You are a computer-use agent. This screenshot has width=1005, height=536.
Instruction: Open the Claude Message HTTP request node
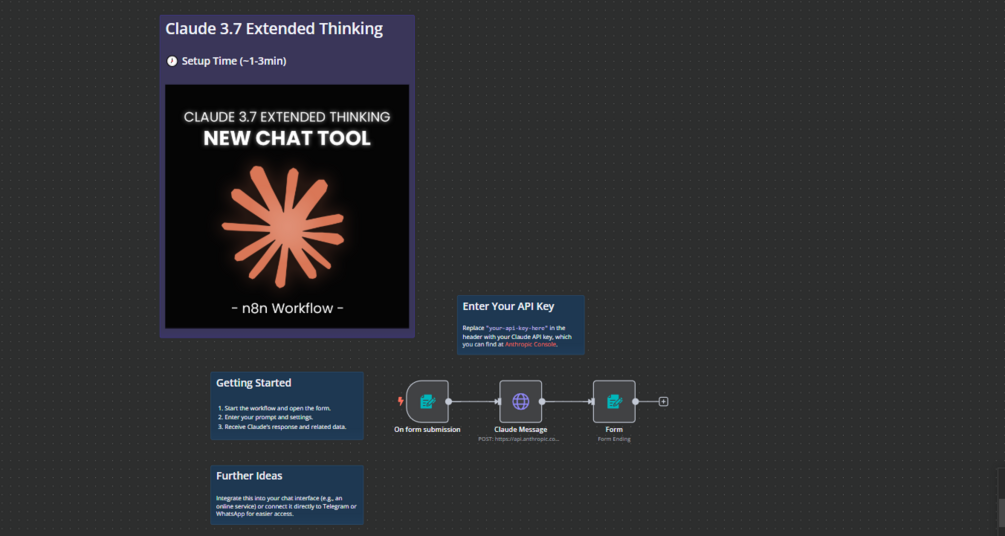click(x=520, y=401)
